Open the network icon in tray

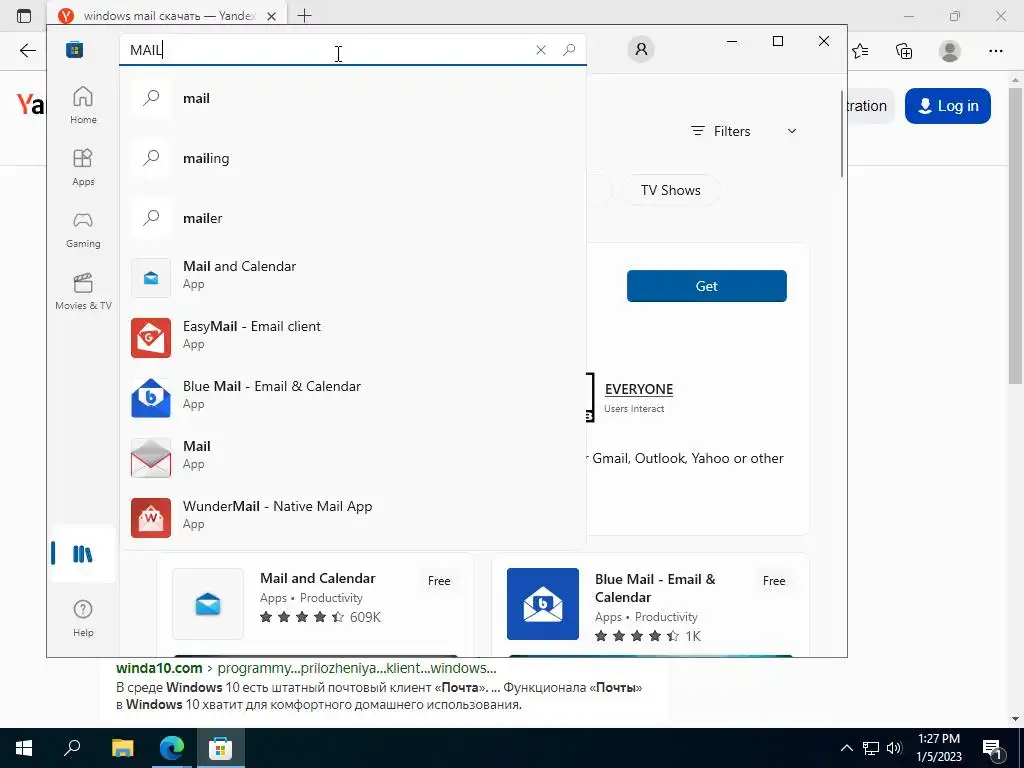tap(871, 748)
